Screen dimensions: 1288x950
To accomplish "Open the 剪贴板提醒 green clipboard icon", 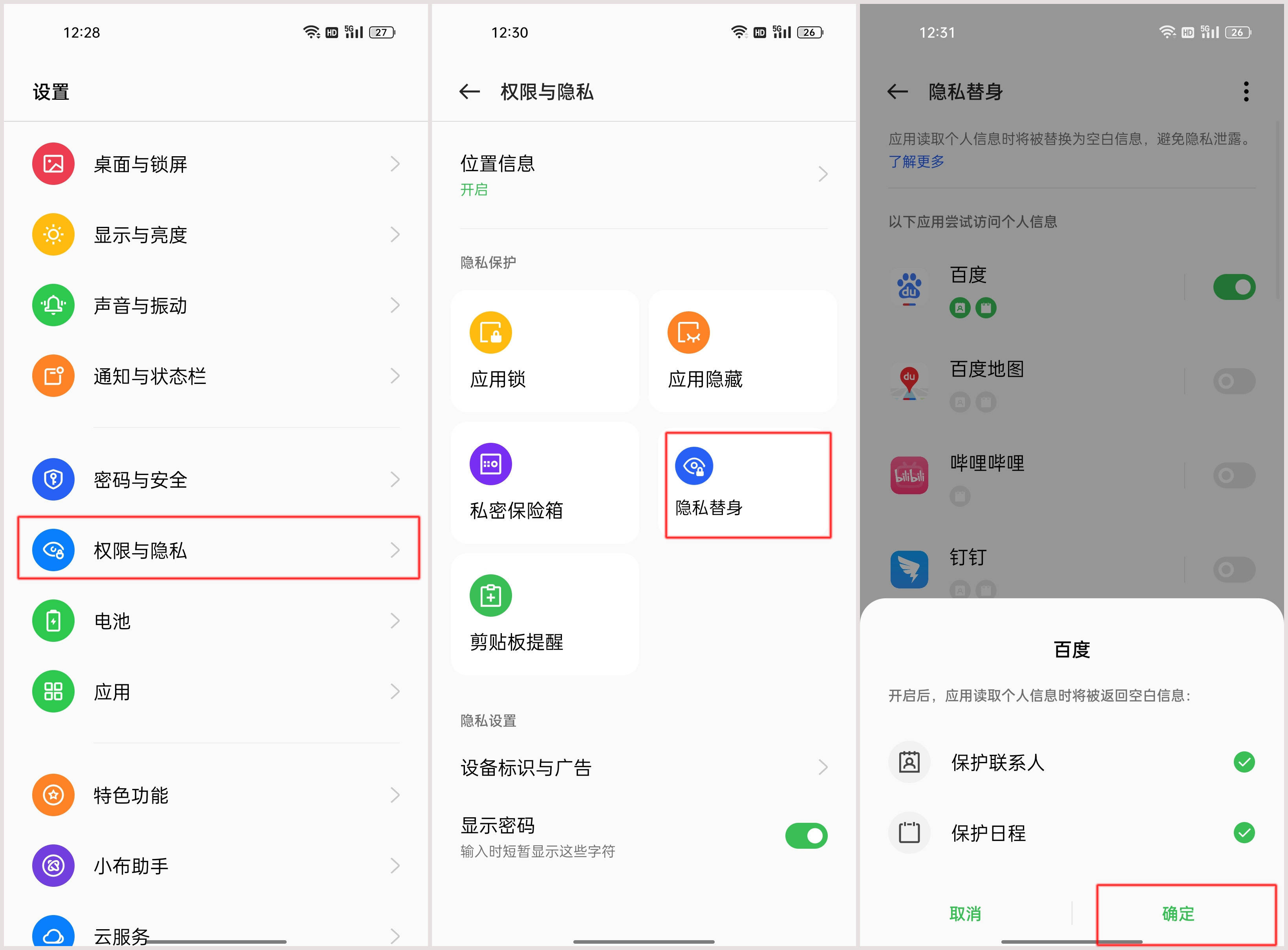I will (491, 596).
